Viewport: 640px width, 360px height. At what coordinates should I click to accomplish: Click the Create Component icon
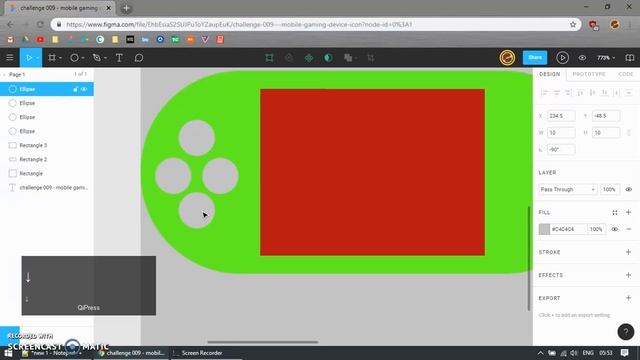click(x=309, y=58)
